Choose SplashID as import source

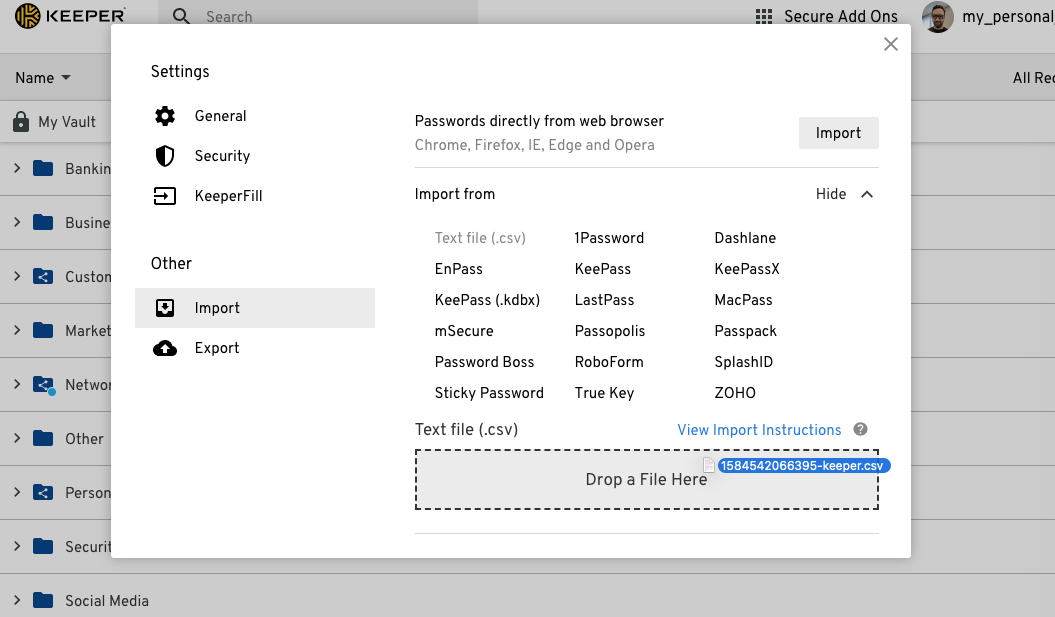point(743,362)
